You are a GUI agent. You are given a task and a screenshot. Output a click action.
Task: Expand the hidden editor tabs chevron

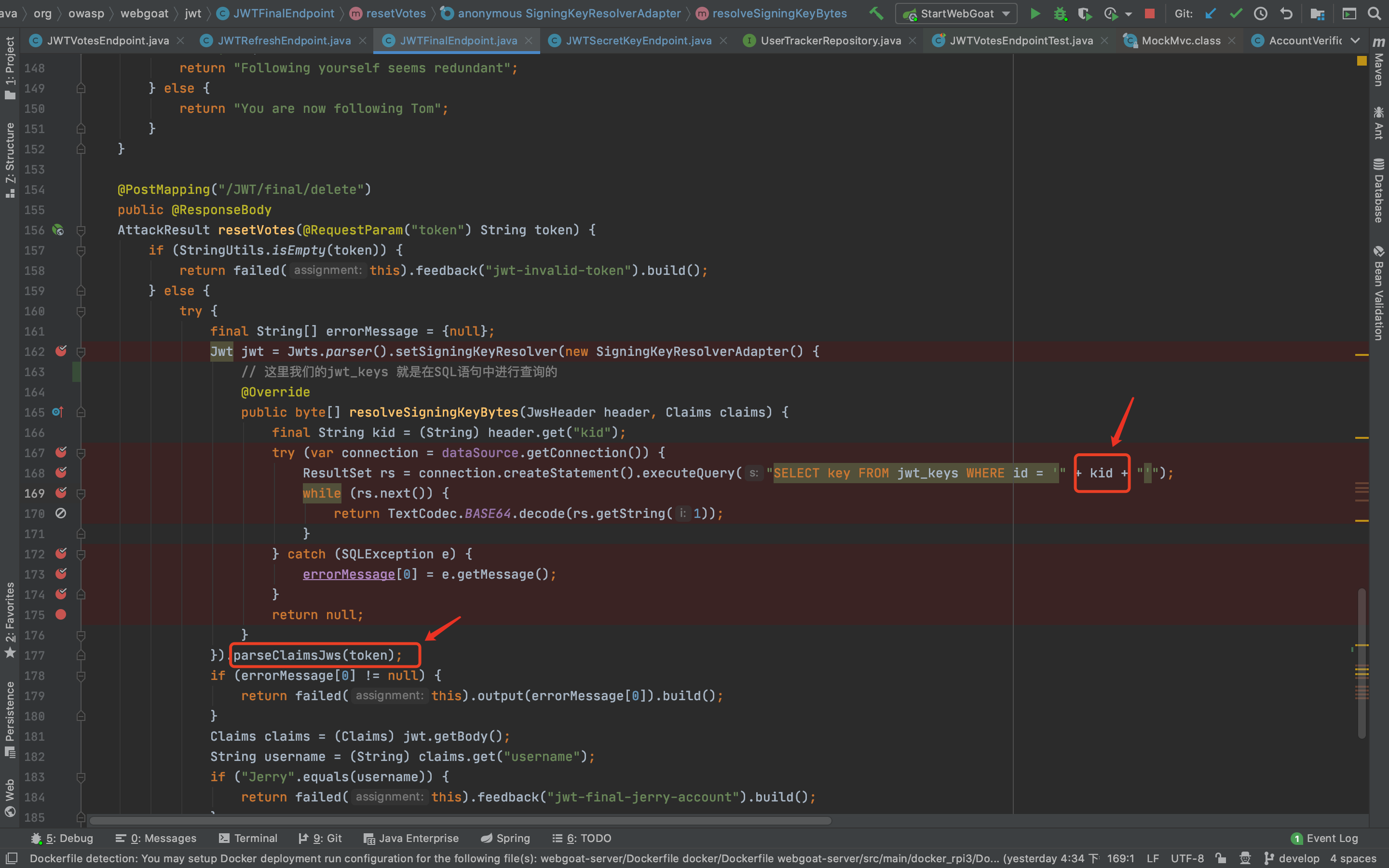click(1355, 40)
